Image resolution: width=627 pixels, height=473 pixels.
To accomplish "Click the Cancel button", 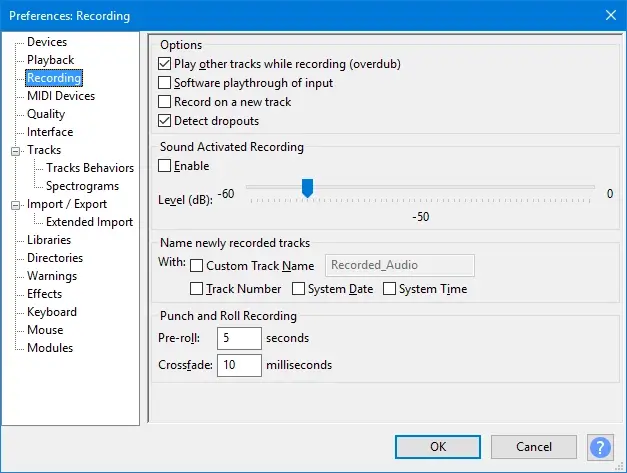I will tap(533, 447).
